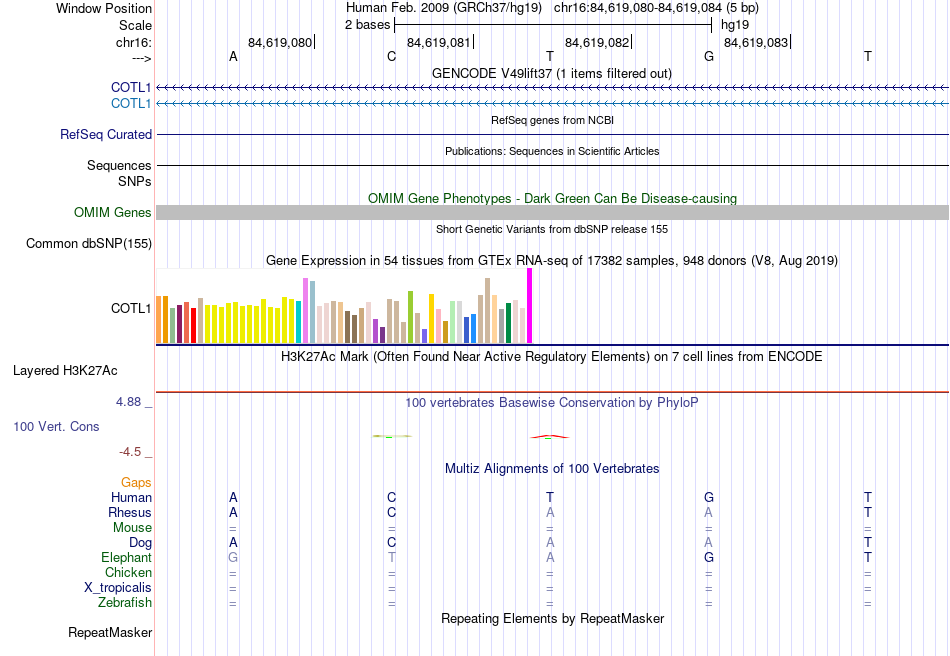950x656 pixels.
Task: Click the chr16:84,619,080-84,619,084 position text
Action: (x=637, y=8)
